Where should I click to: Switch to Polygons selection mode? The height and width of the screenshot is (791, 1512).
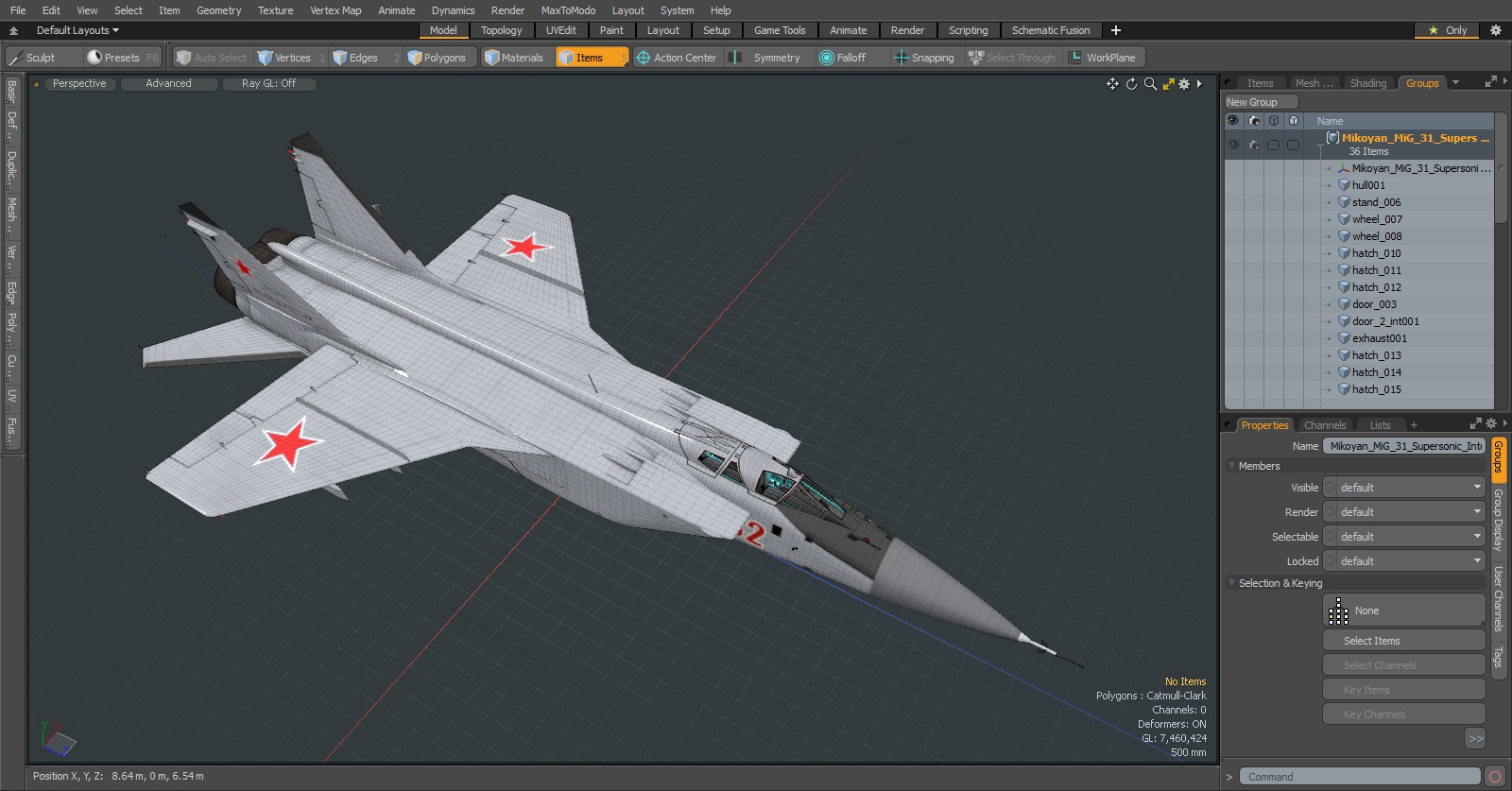pos(440,58)
